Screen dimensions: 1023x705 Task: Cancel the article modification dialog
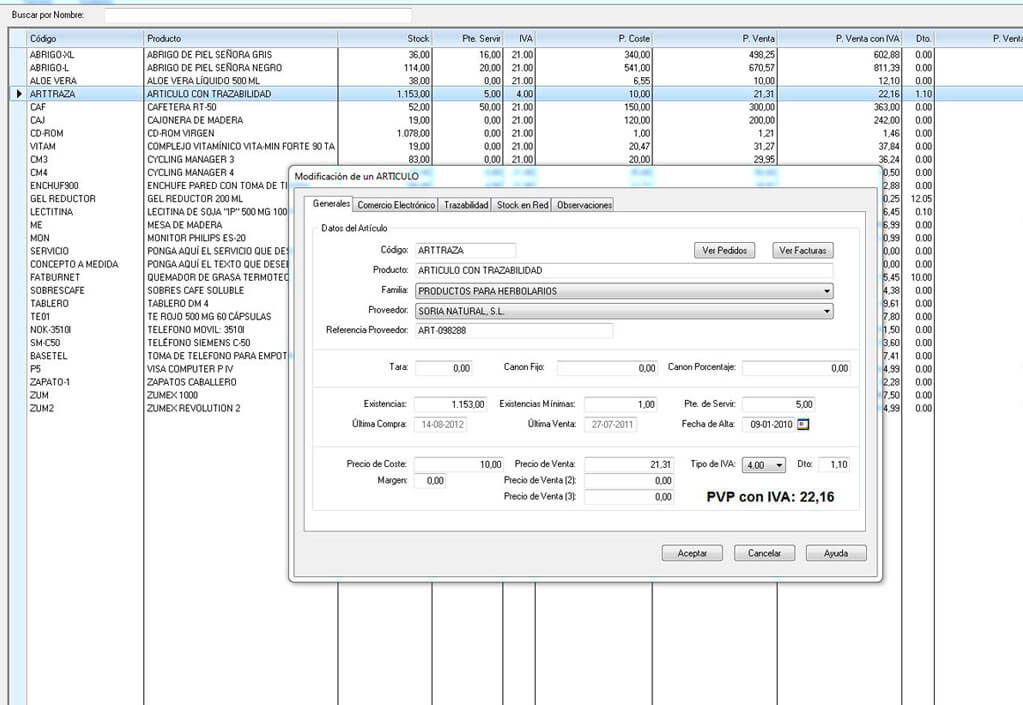tap(764, 553)
